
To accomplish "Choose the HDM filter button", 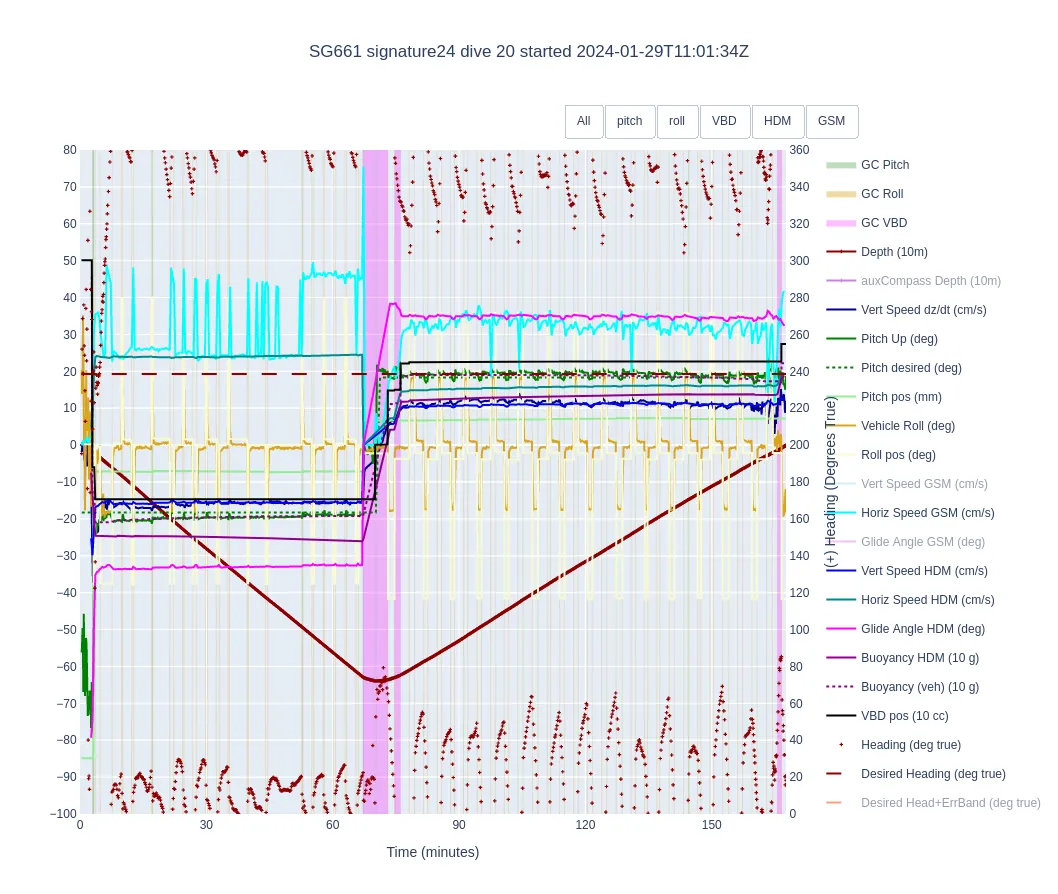I will click(777, 121).
